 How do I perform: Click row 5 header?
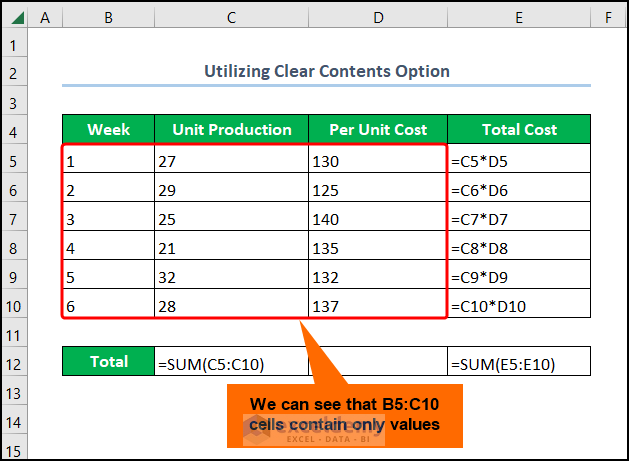click(14, 160)
